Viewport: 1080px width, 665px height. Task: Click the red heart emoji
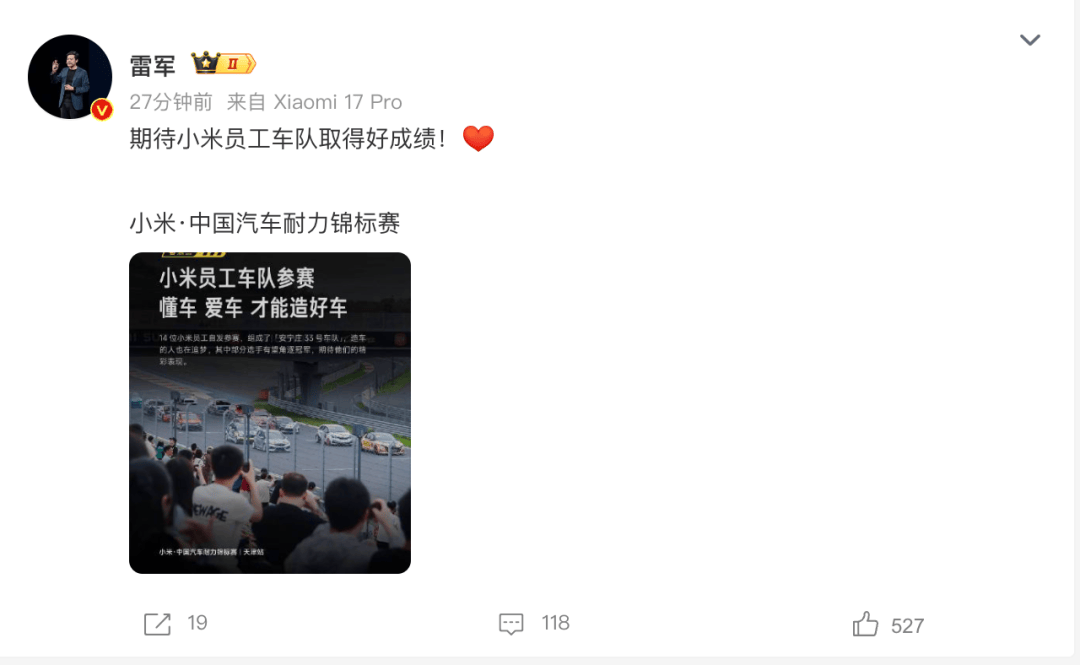pos(478,139)
